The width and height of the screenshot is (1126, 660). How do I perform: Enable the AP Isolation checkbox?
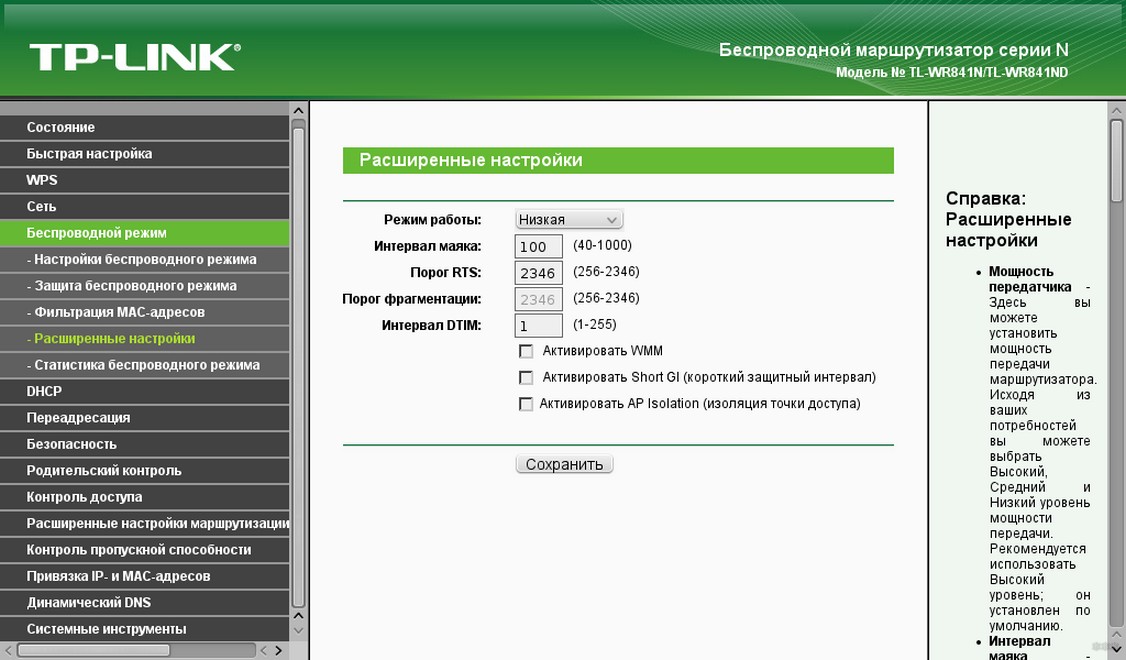526,405
